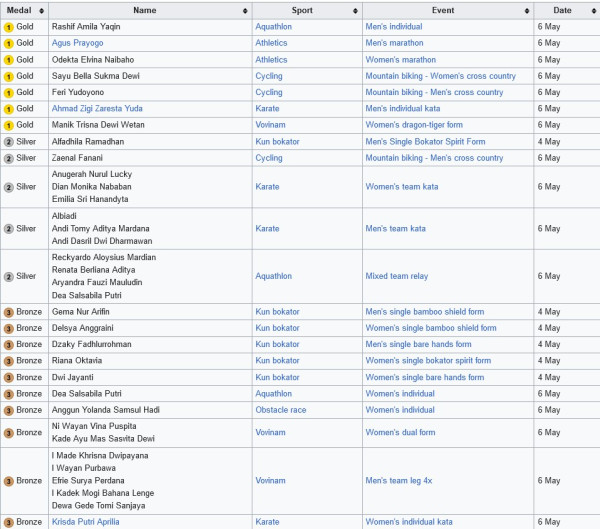Sort table by the Name column arrows
The height and width of the screenshot is (529, 600).
click(245, 11)
